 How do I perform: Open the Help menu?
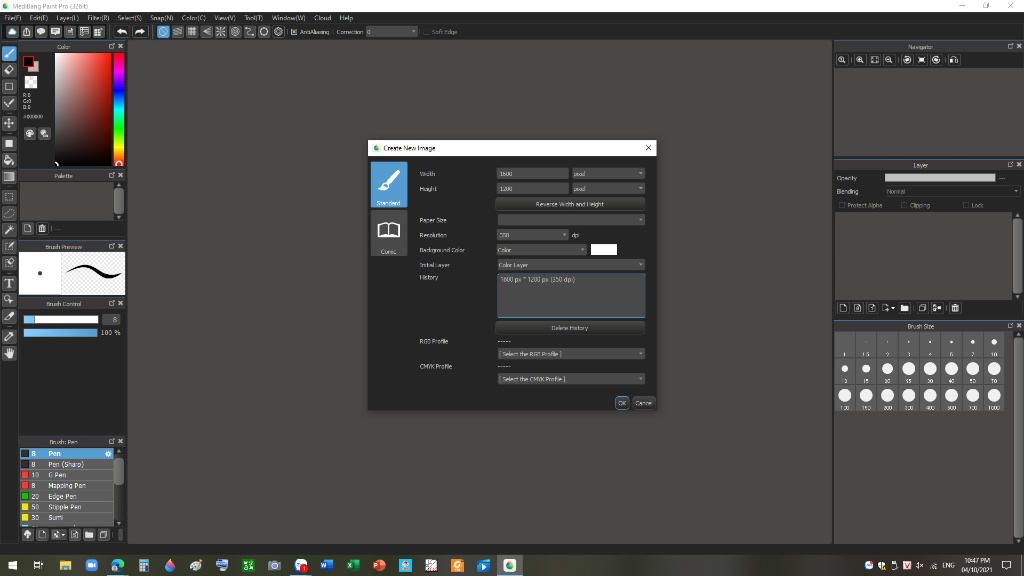pyautogui.click(x=346, y=18)
